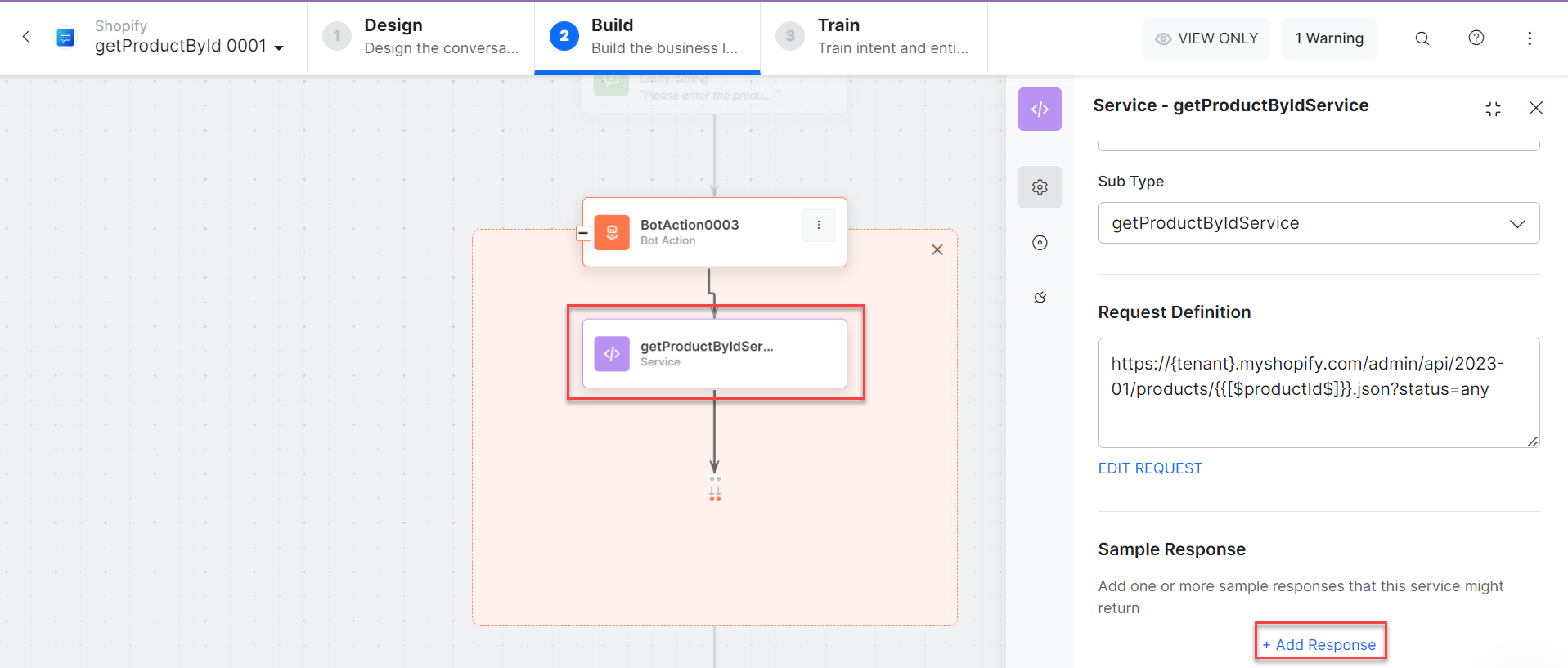
Task: Collapse the BotAction0003 group with minus box
Action: [583, 233]
